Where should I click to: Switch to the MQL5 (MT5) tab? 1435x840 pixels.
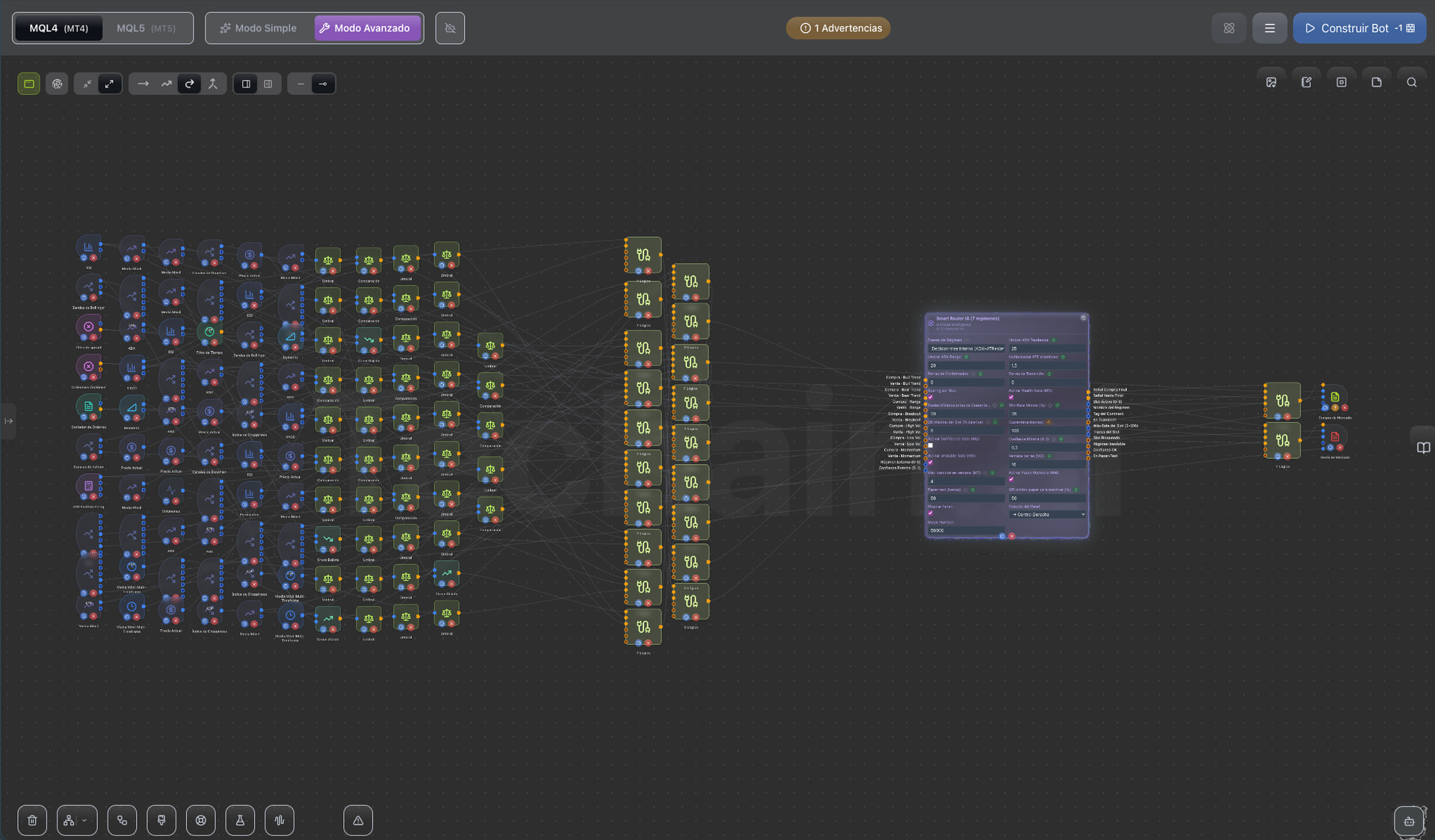146,28
